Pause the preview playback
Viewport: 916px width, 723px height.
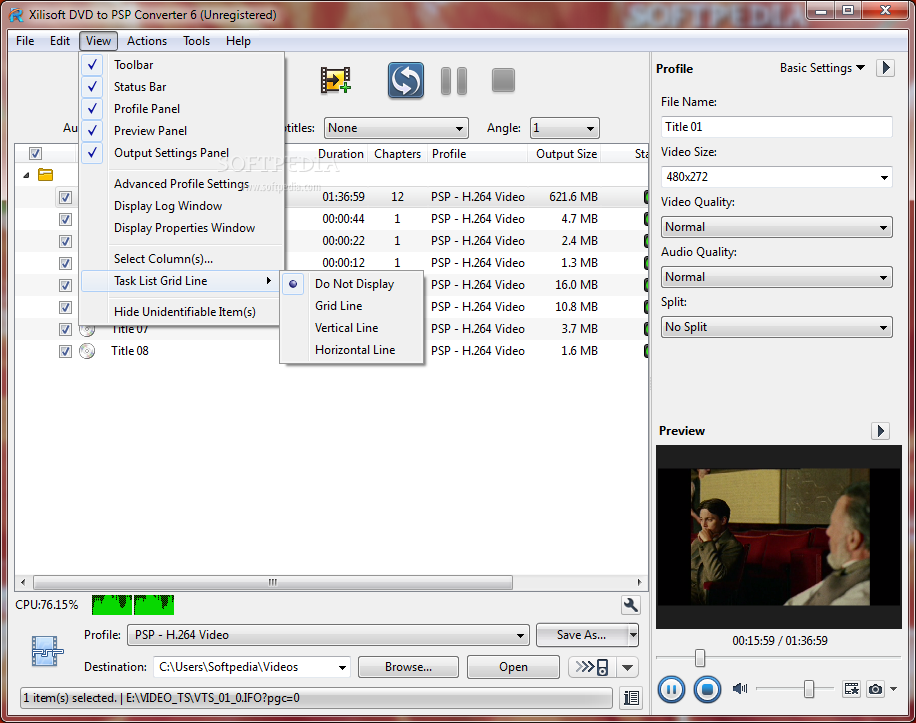[671, 690]
